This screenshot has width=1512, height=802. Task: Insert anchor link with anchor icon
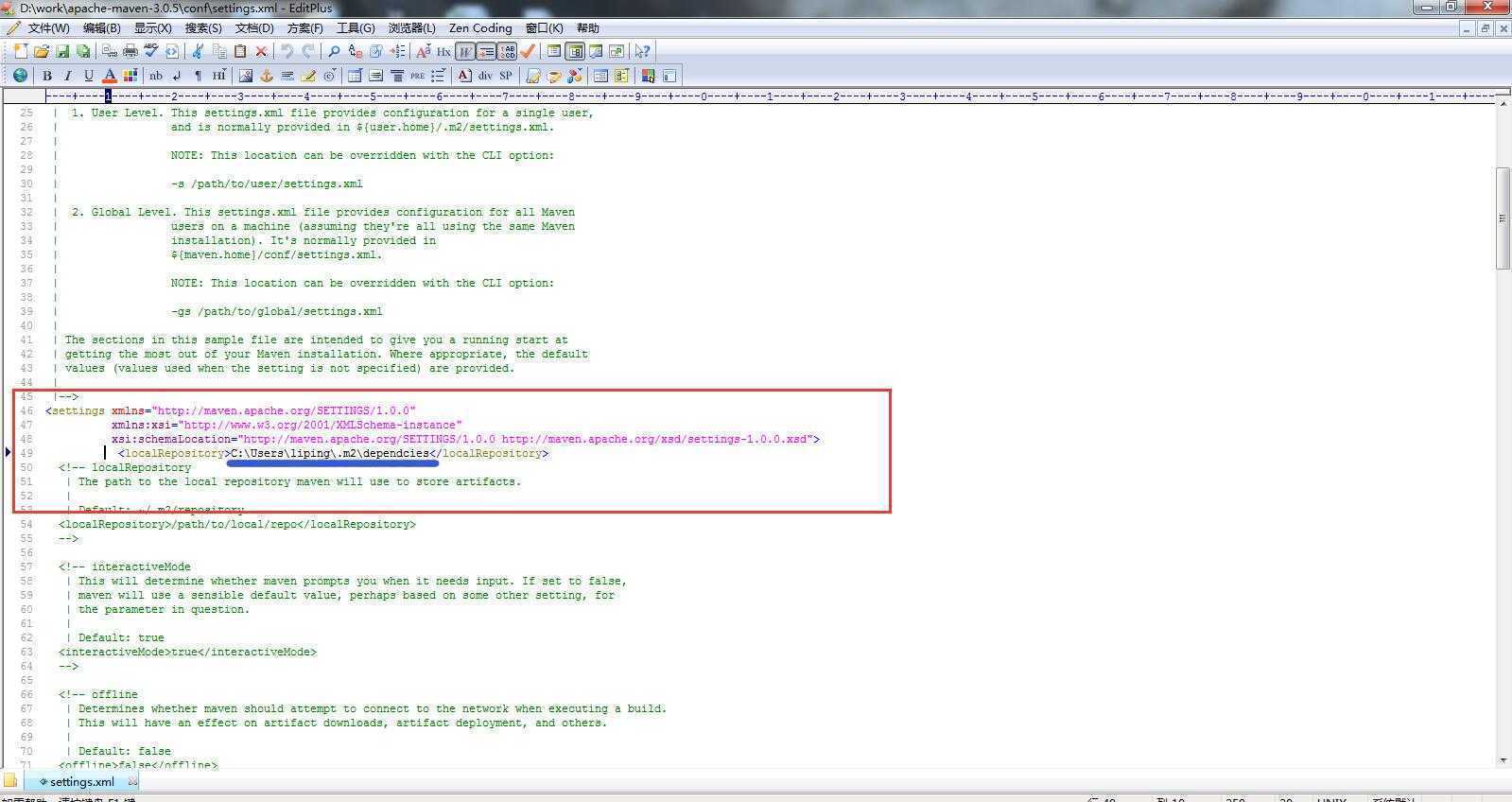coord(267,76)
